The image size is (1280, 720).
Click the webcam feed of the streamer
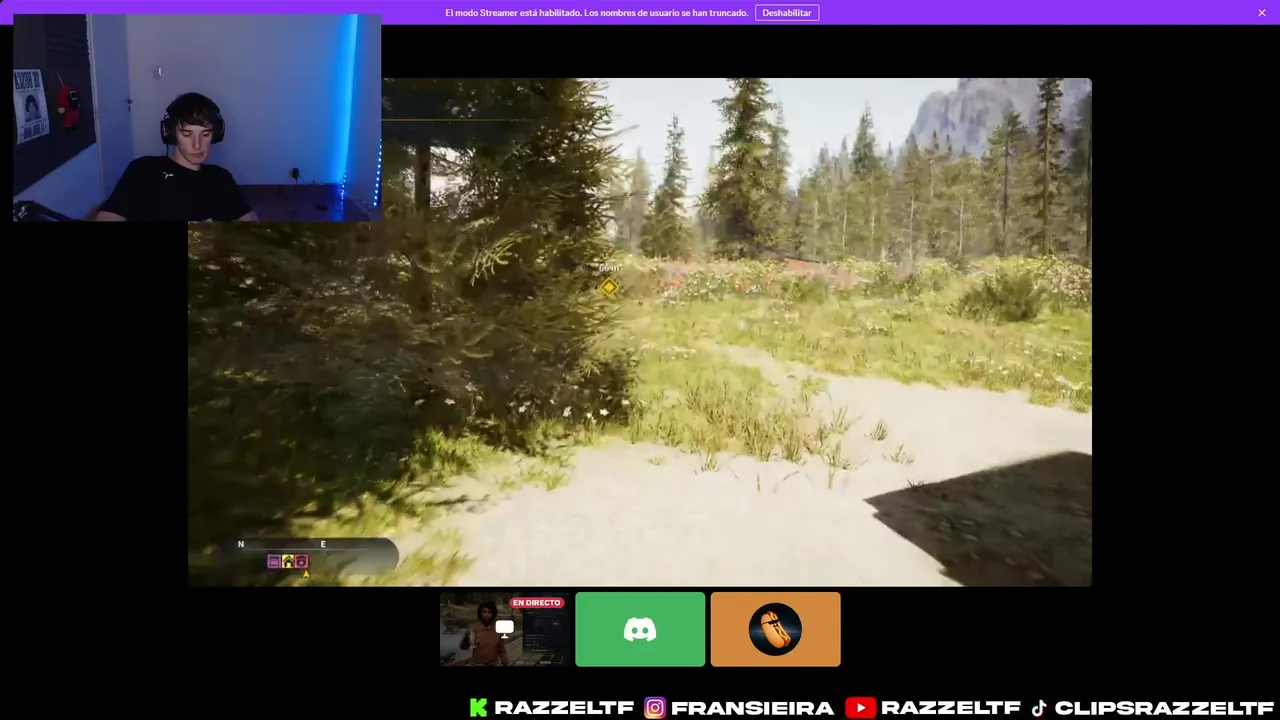pos(197,117)
